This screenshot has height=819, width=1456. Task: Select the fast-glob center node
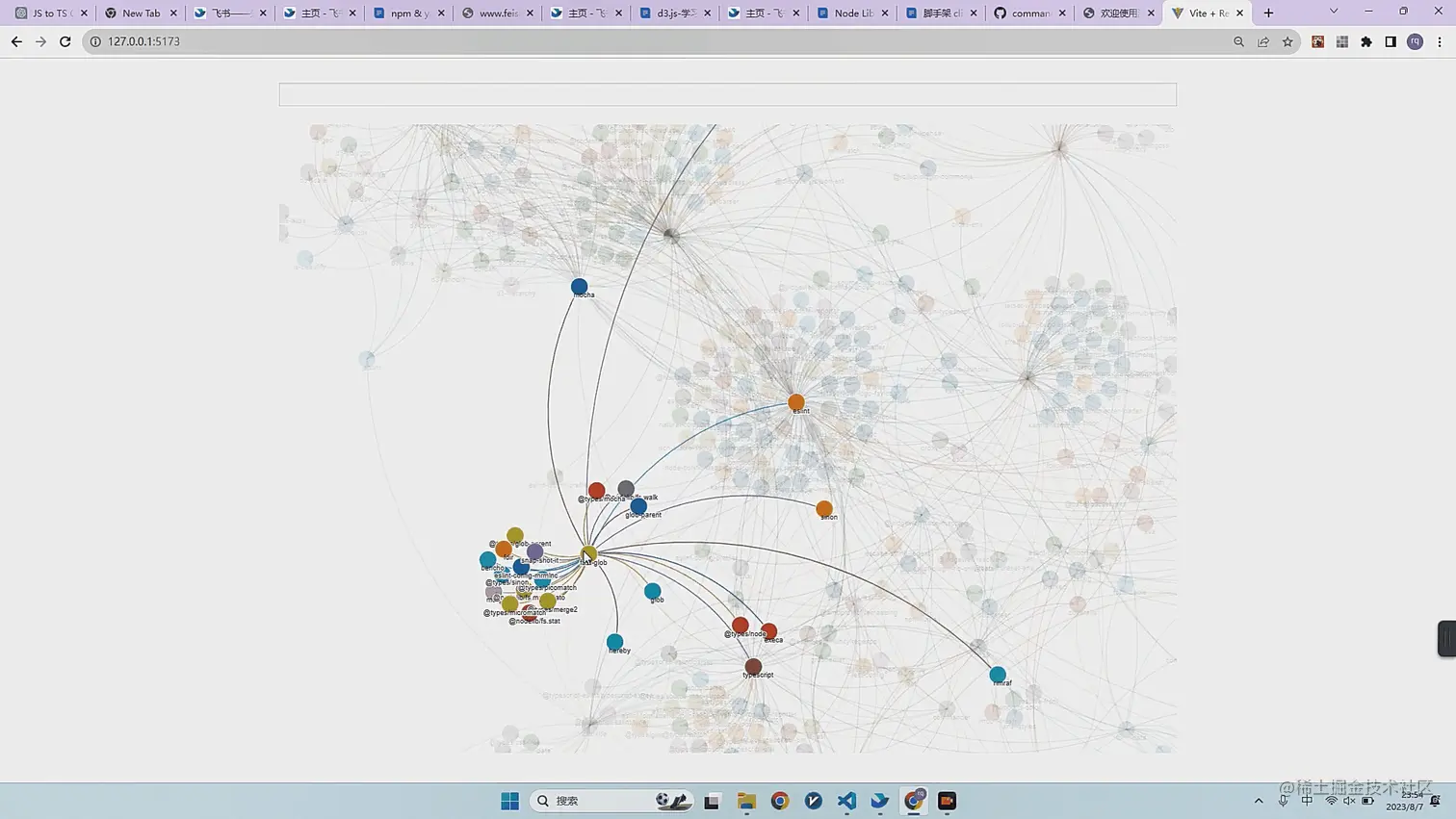click(589, 553)
